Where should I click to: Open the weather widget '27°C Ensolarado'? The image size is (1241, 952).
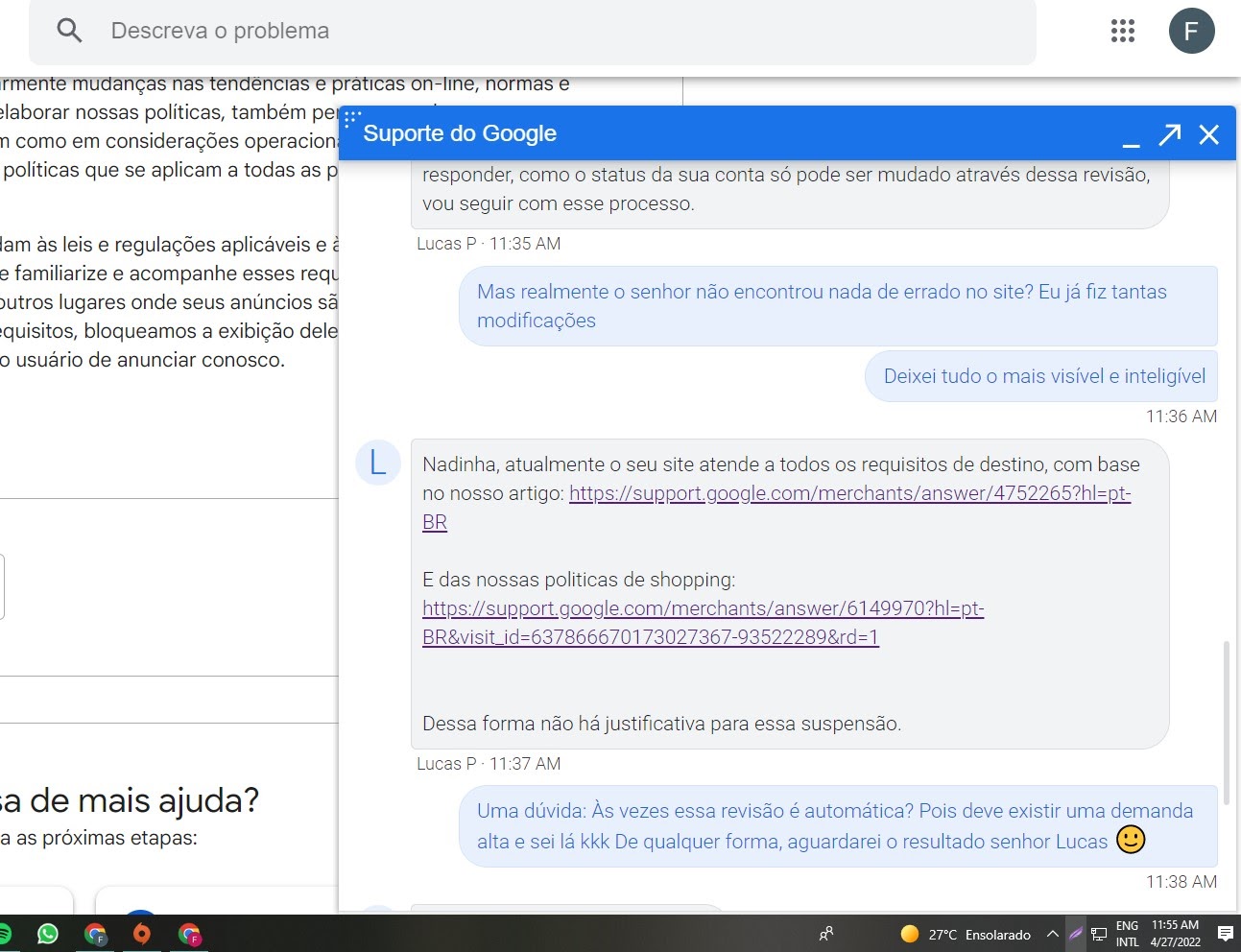point(966,934)
